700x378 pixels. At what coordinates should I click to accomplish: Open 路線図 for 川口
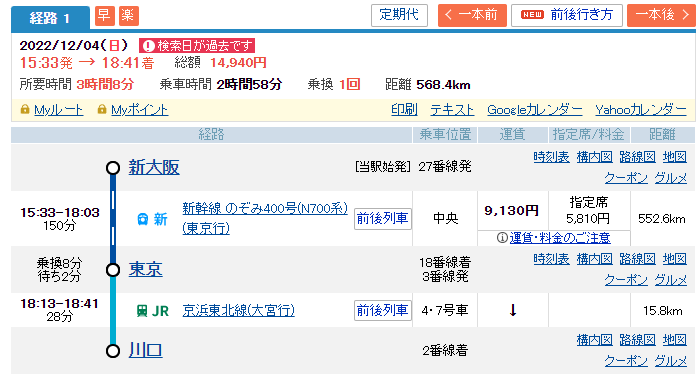click(638, 340)
